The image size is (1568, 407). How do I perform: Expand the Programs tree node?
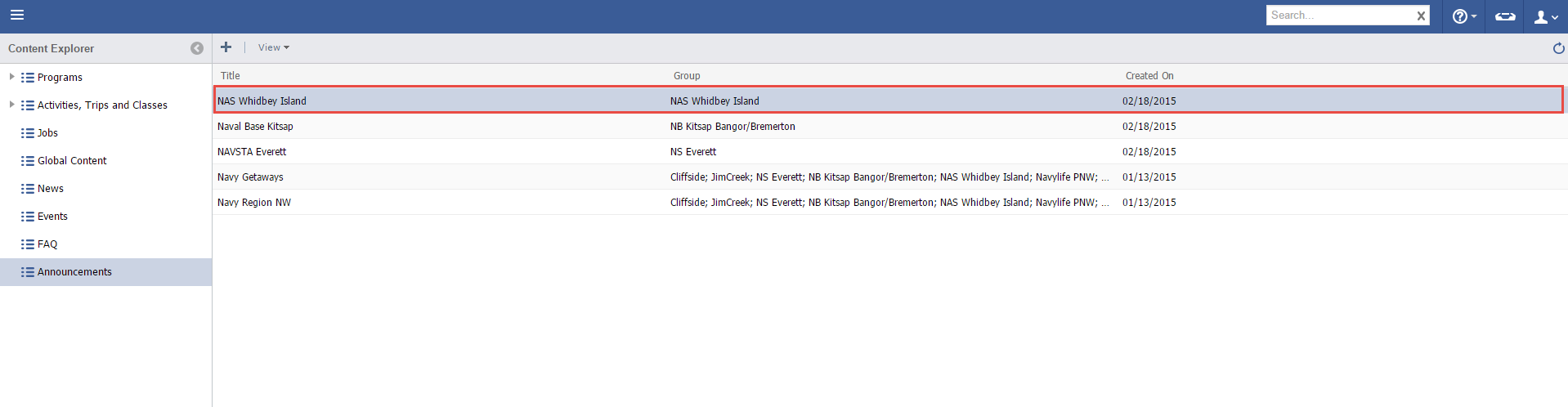coord(11,77)
